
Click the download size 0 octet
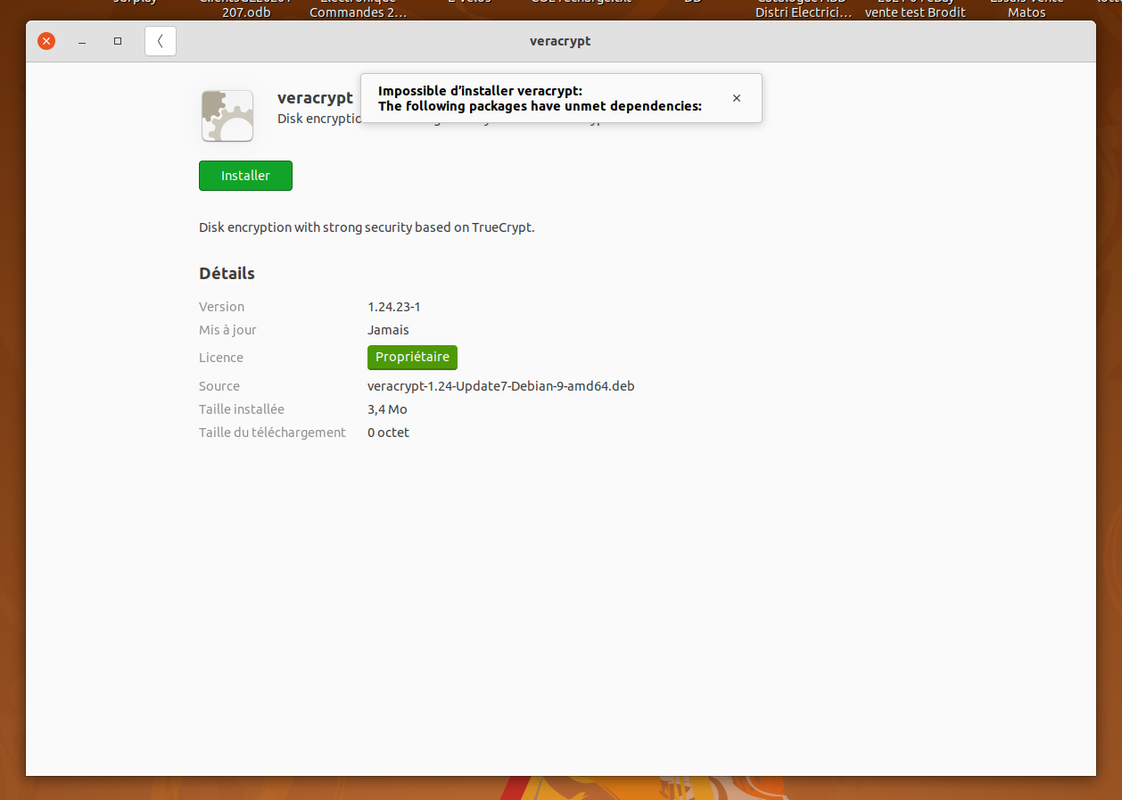pos(388,432)
